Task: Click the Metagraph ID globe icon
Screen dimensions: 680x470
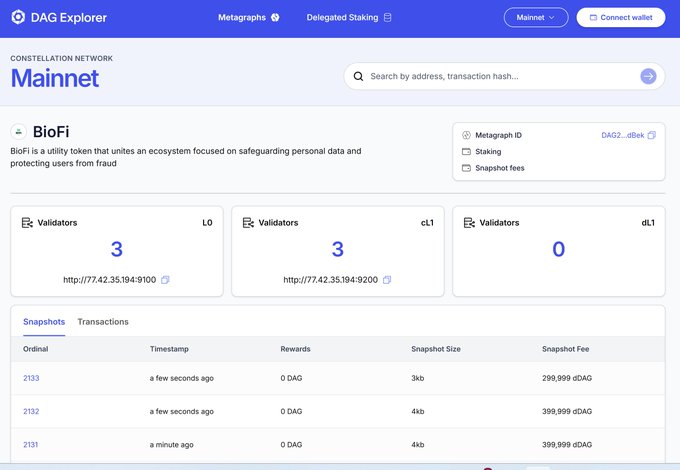Action: [x=466, y=135]
